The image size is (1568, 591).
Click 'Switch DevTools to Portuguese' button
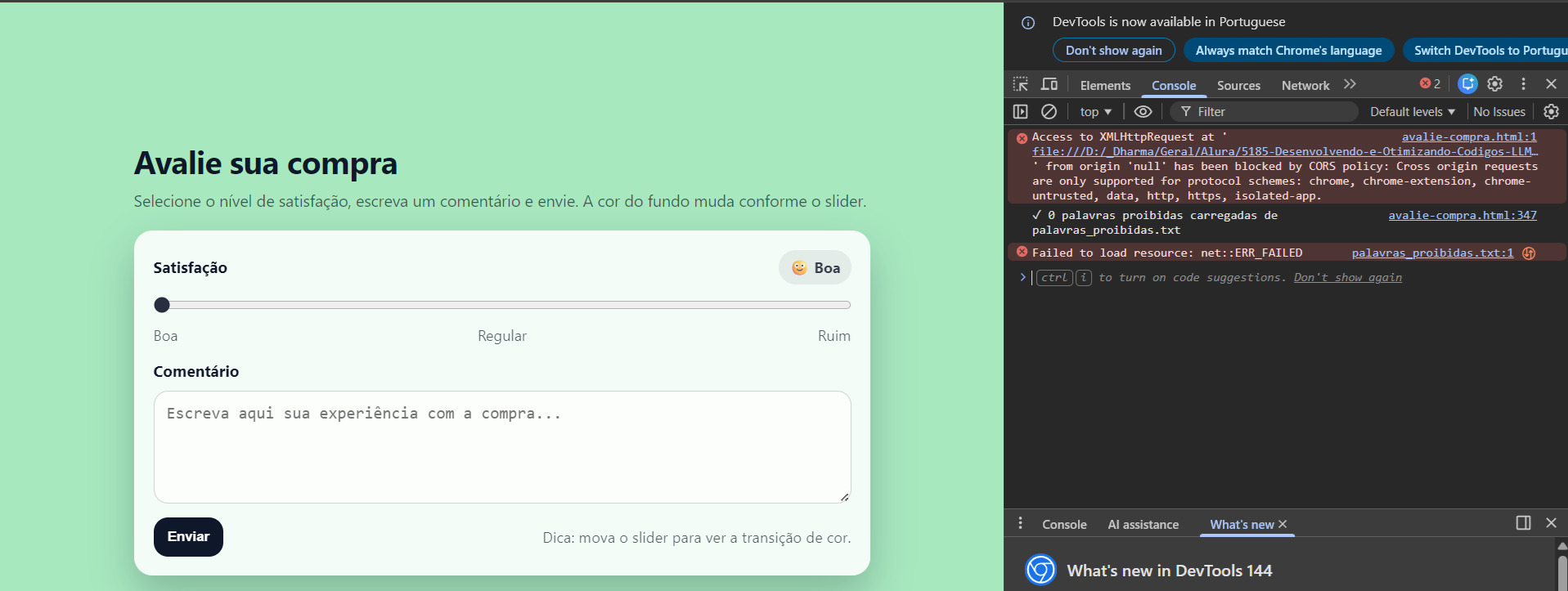1485,50
